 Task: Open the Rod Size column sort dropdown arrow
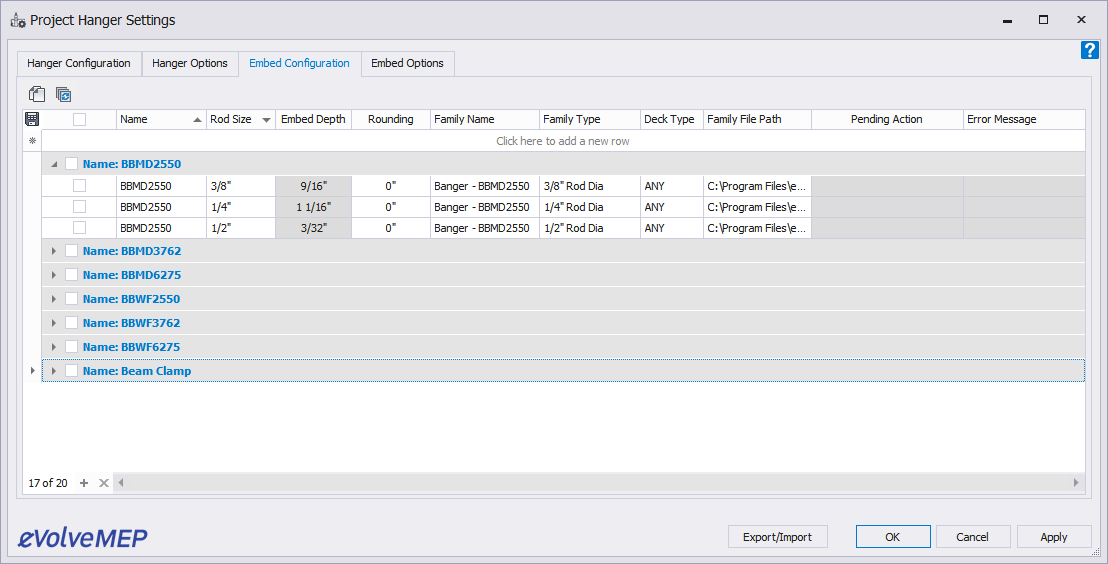266,120
